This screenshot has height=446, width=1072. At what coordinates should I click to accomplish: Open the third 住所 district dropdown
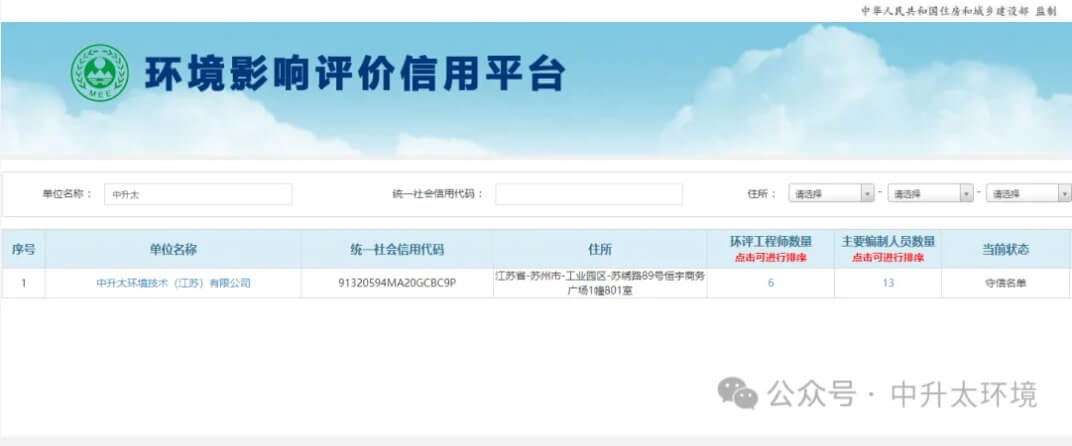point(1028,194)
